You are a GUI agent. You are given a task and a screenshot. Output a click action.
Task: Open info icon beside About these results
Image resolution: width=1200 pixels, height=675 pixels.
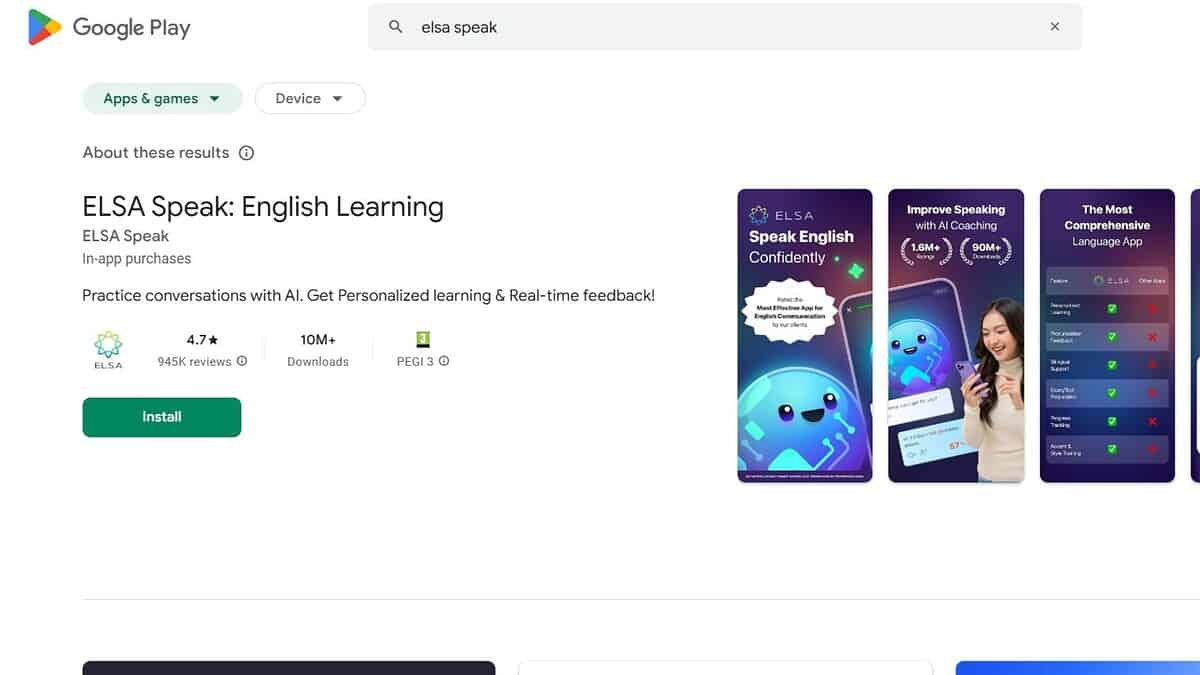pyautogui.click(x=246, y=153)
